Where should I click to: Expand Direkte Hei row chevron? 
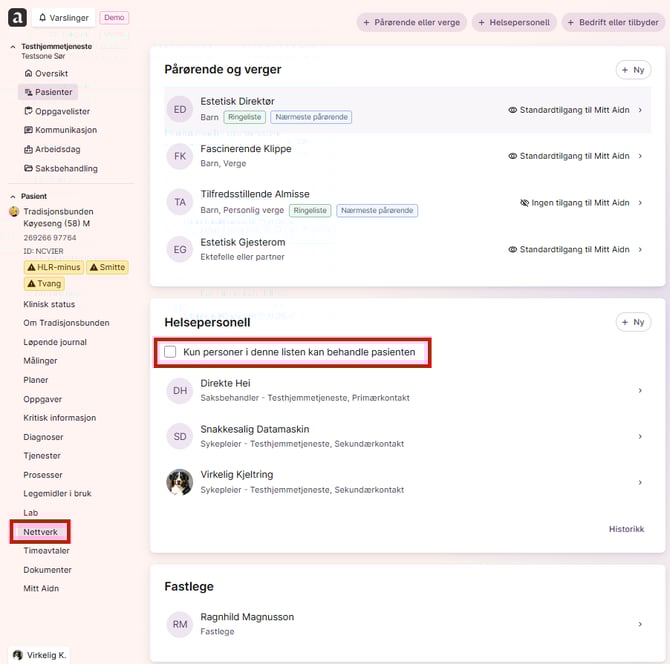640,390
